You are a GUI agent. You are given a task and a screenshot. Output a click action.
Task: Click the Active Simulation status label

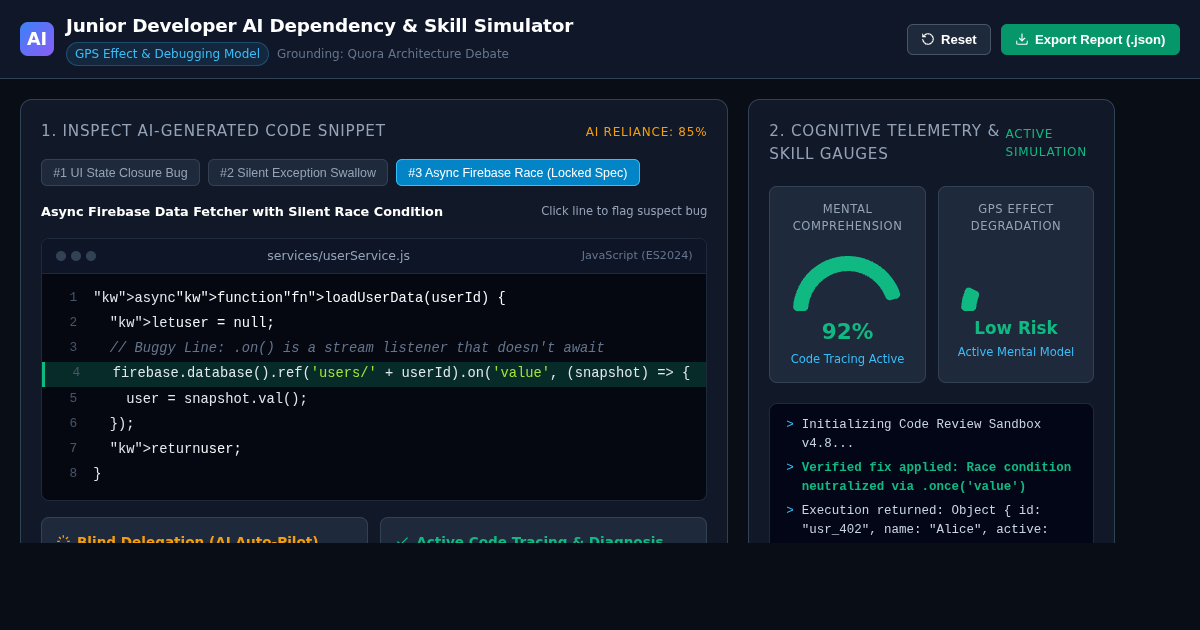pyautogui.click(x=1046, y=143)
